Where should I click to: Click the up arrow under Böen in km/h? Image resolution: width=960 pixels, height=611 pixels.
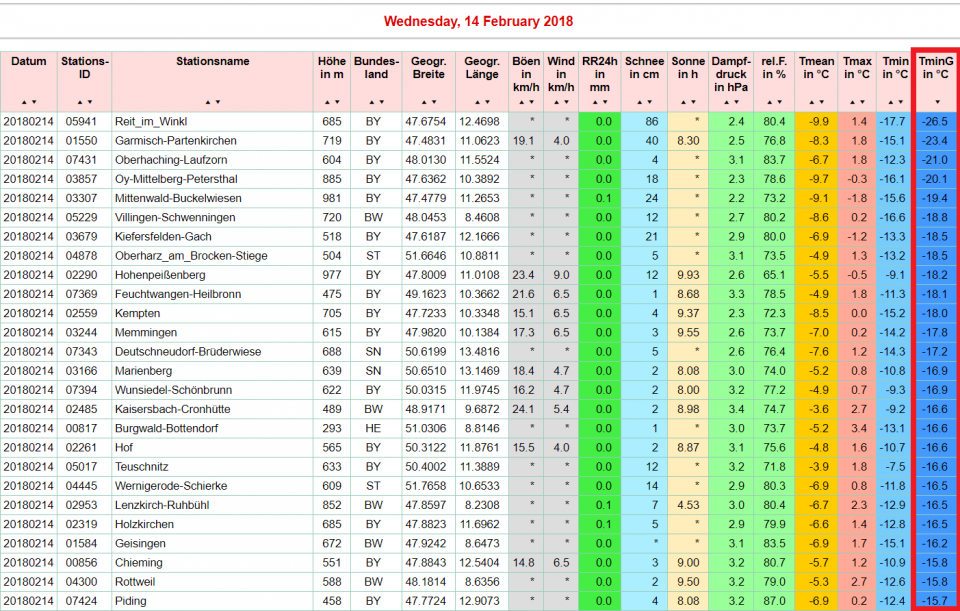click(x=520, y=103)
